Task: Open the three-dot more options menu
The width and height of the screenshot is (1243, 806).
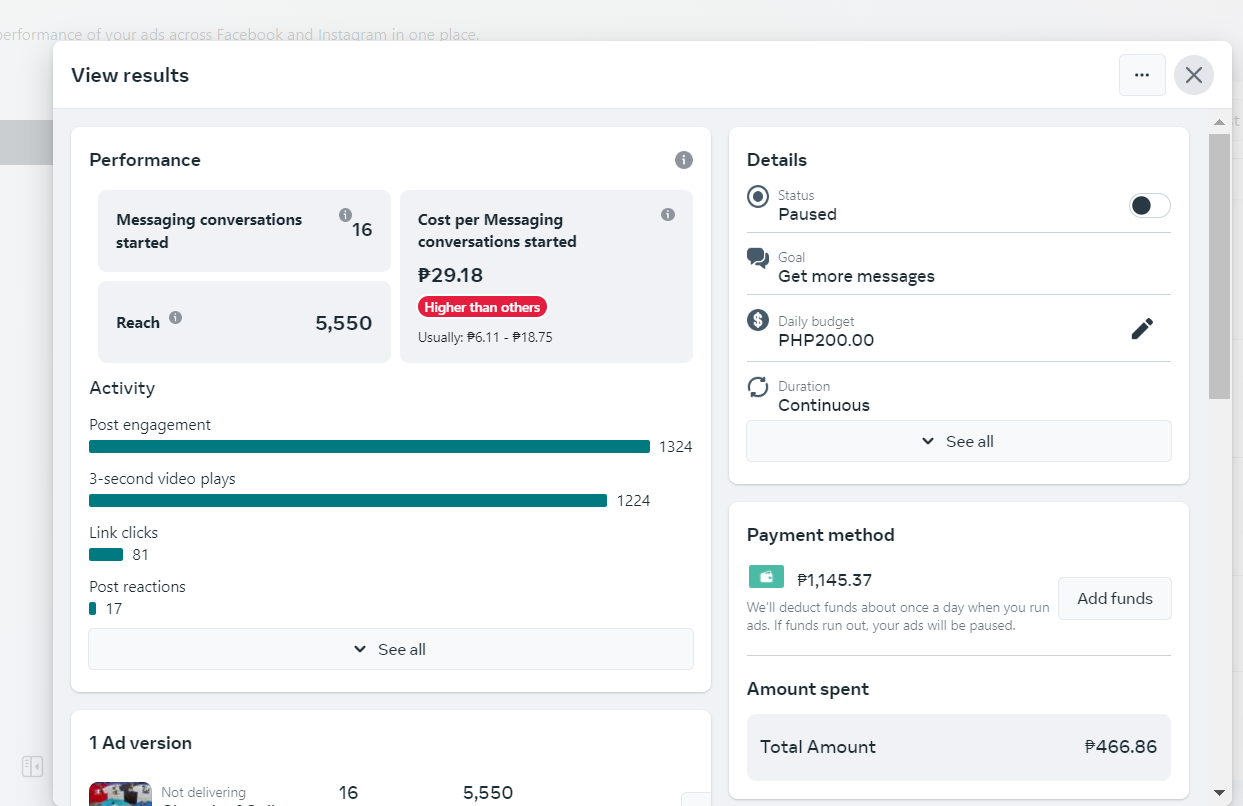Action: pyautogui.click(x=1142, y=75)
